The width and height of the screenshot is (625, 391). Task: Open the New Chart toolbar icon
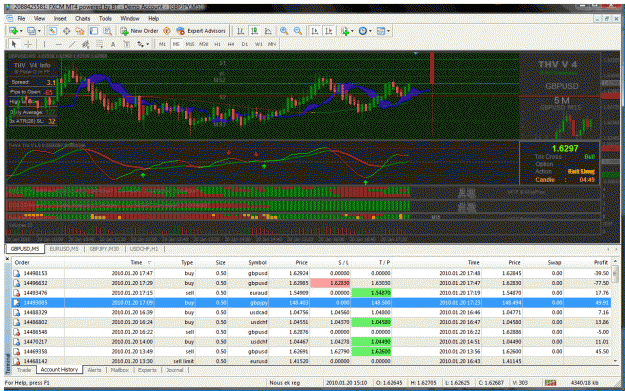tap(13, 31)
